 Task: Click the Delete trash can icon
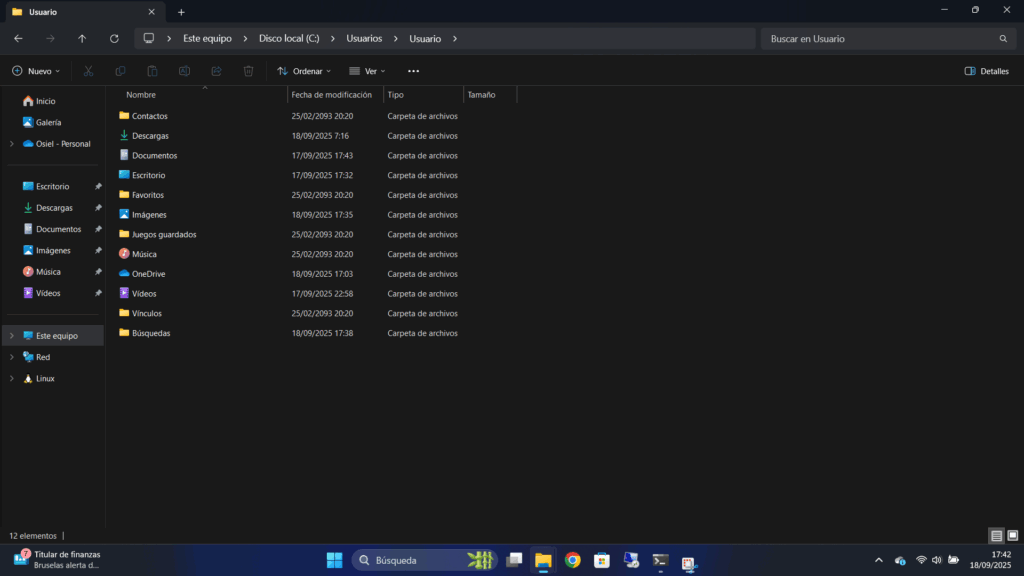click(x=248, y=71)
